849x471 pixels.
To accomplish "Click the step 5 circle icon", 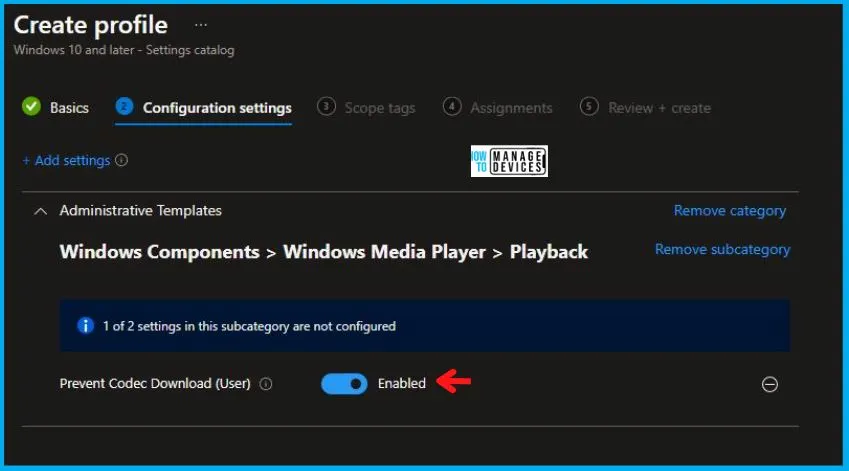I will (589, 107).
